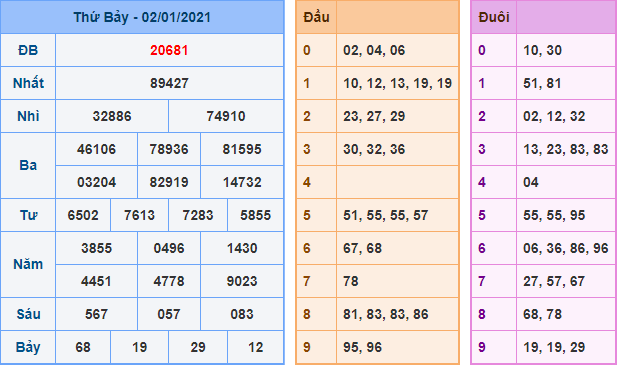Image resolution: width=619 pixels, height=365 pixels.
Task: Select the Năm prize label
Action: [28, 264]
